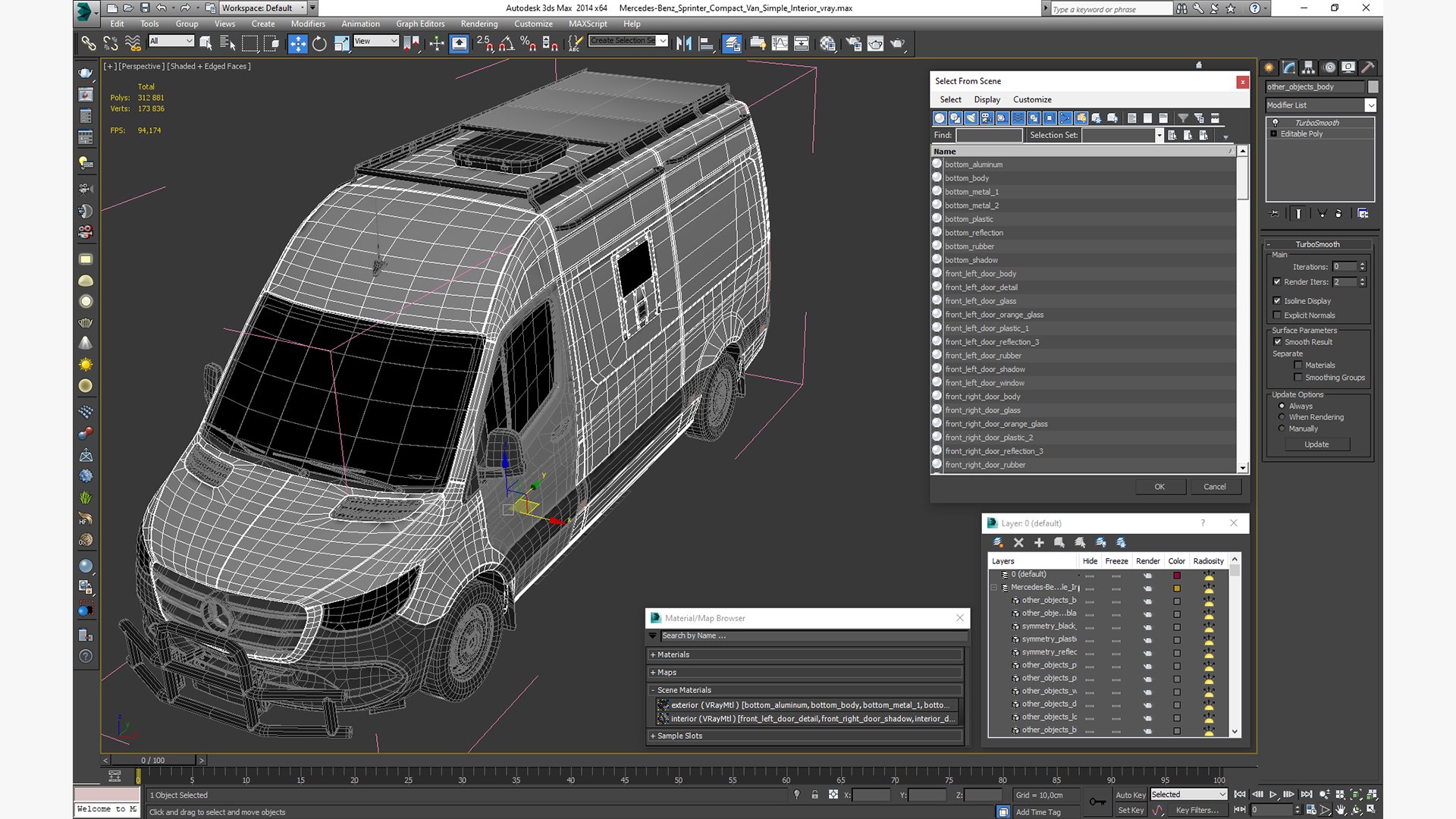Toggle selection lock padlock icon
Screen dimensions: 1456x819
click(x=814, y=795)
